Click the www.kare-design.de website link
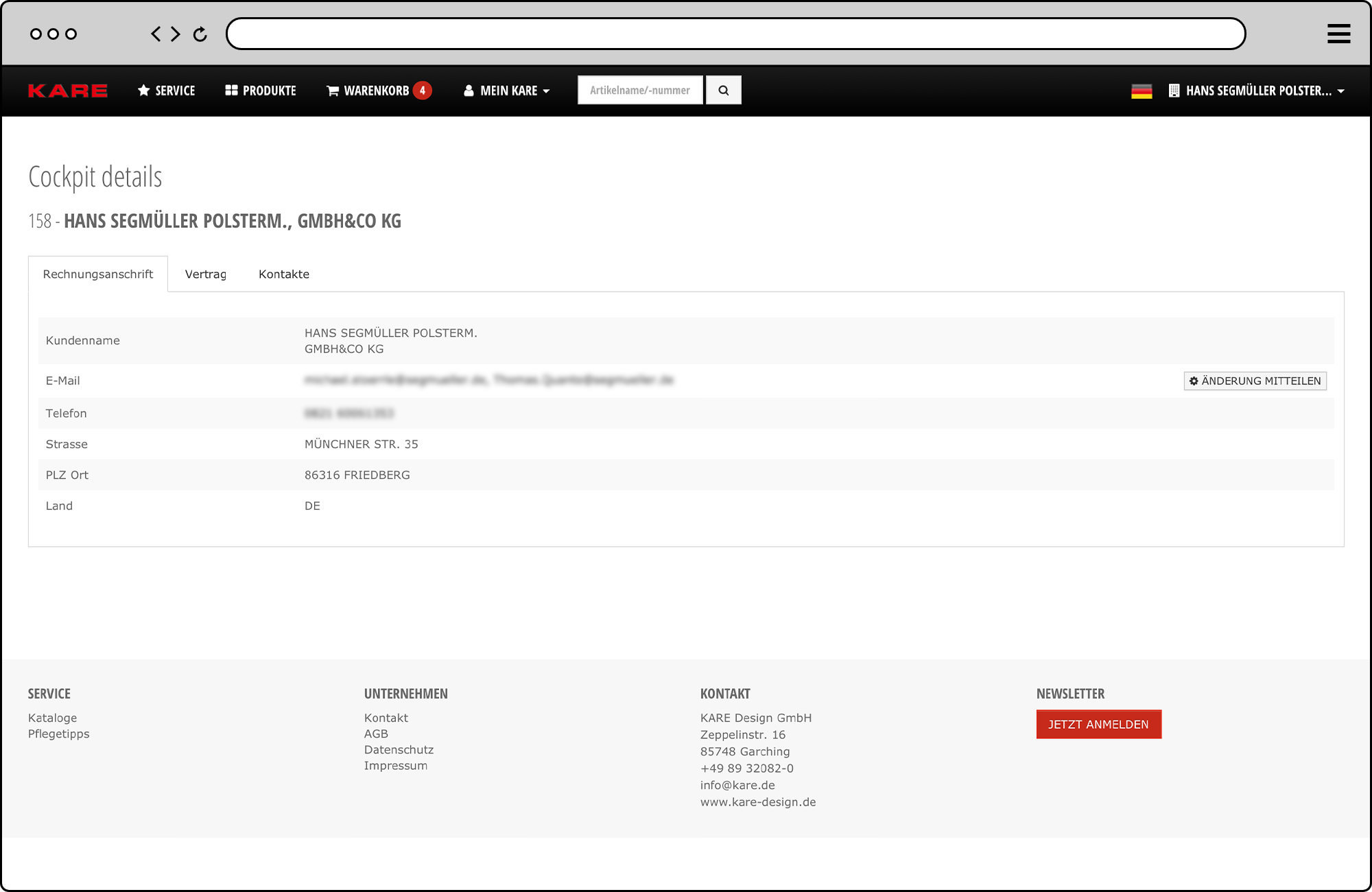This screenshot has width=1372, height=892. [x=758, y=801]
